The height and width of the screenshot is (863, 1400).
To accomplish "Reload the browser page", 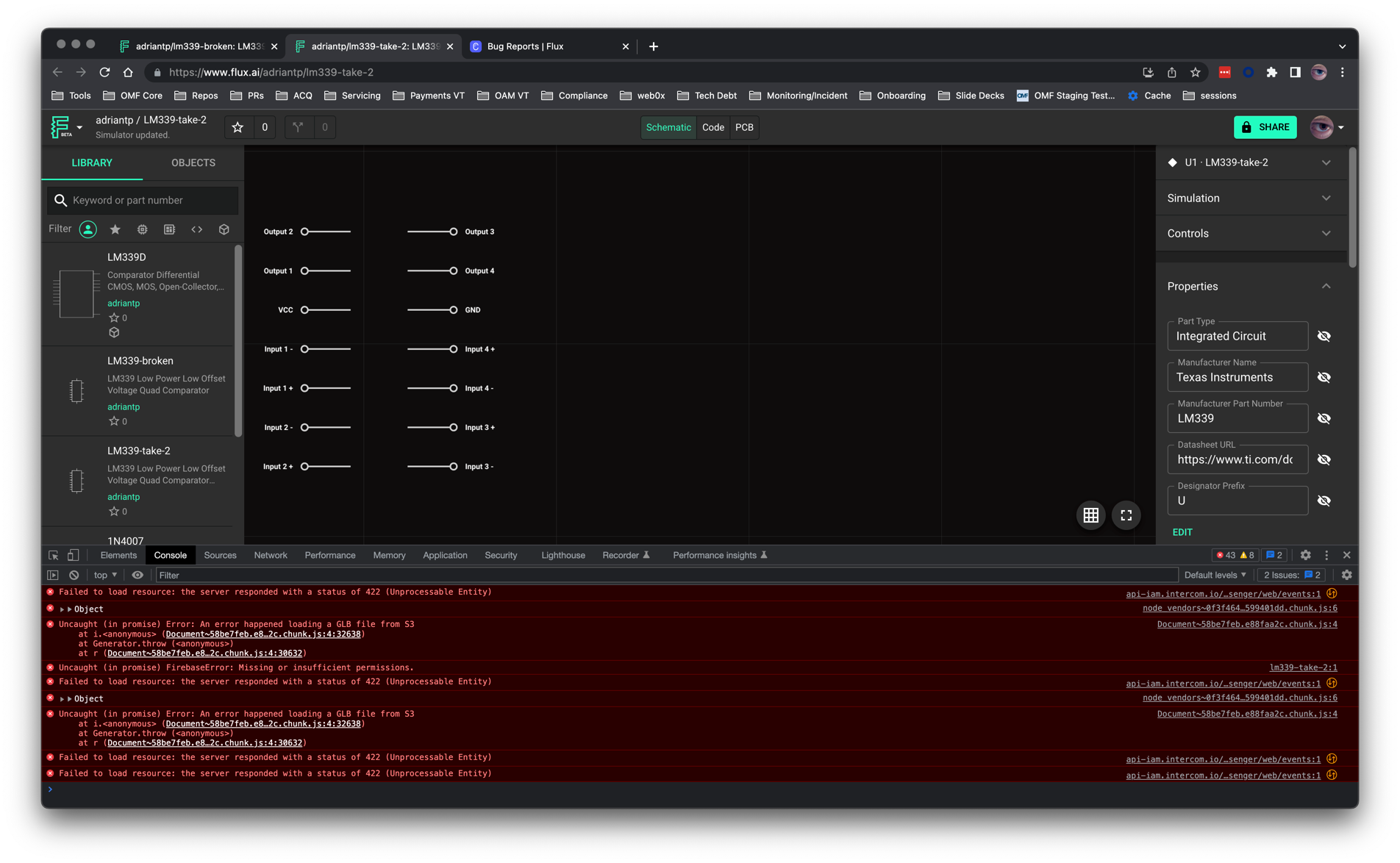I will pyautogui.click(x=104, y=72).
